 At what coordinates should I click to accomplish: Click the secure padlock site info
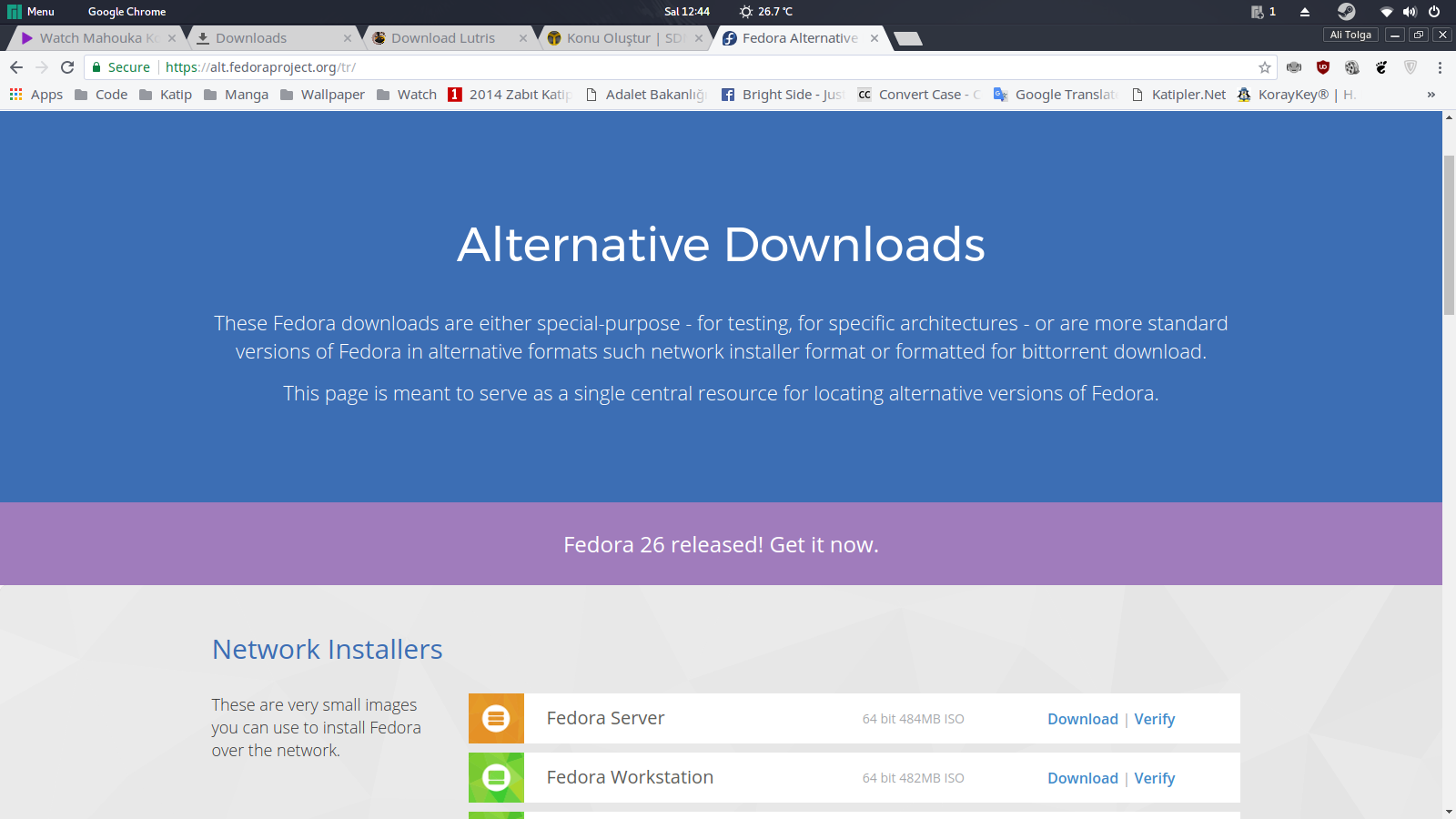click(121, 67)
